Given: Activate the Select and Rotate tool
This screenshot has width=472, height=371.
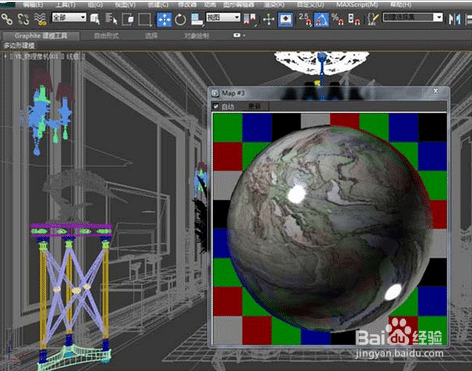Looking at the screenshot, I should click(x=180, y=19).
